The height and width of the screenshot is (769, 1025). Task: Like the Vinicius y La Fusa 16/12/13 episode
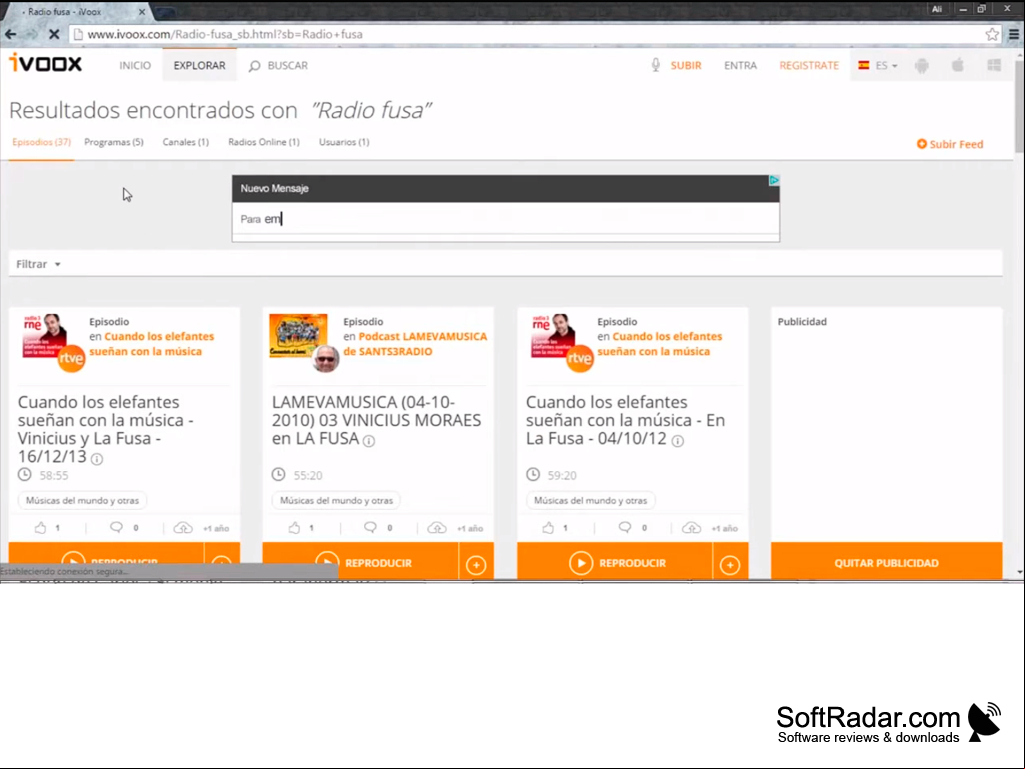(x=41, y=527)
